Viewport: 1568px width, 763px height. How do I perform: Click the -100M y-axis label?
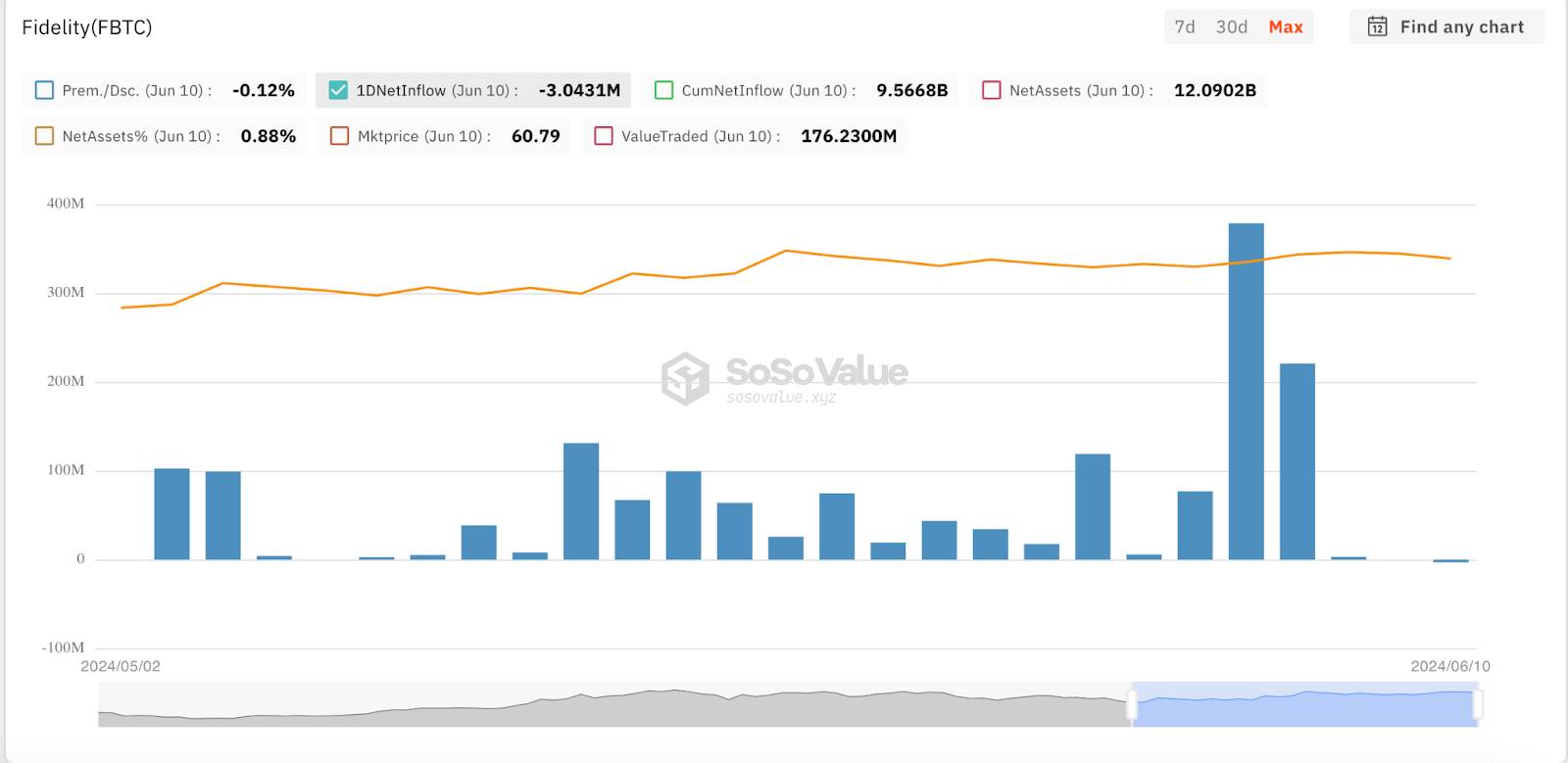(x=63, y=647)
